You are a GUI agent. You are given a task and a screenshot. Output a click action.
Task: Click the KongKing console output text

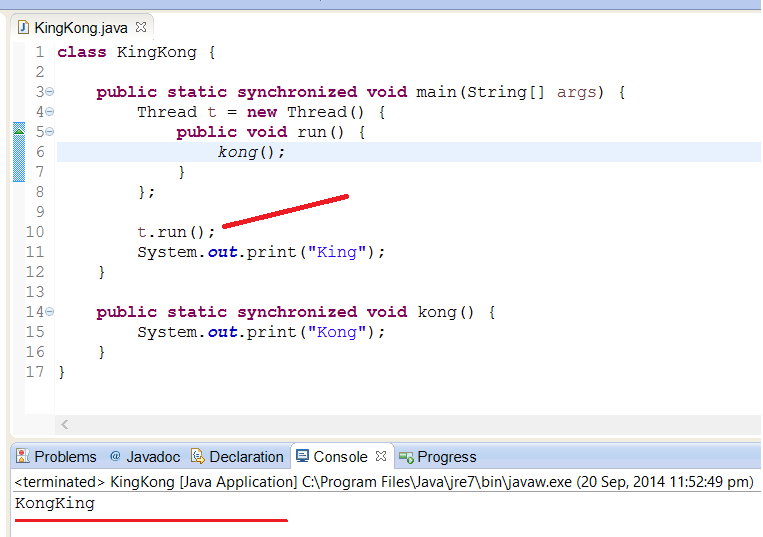(54, 503)
